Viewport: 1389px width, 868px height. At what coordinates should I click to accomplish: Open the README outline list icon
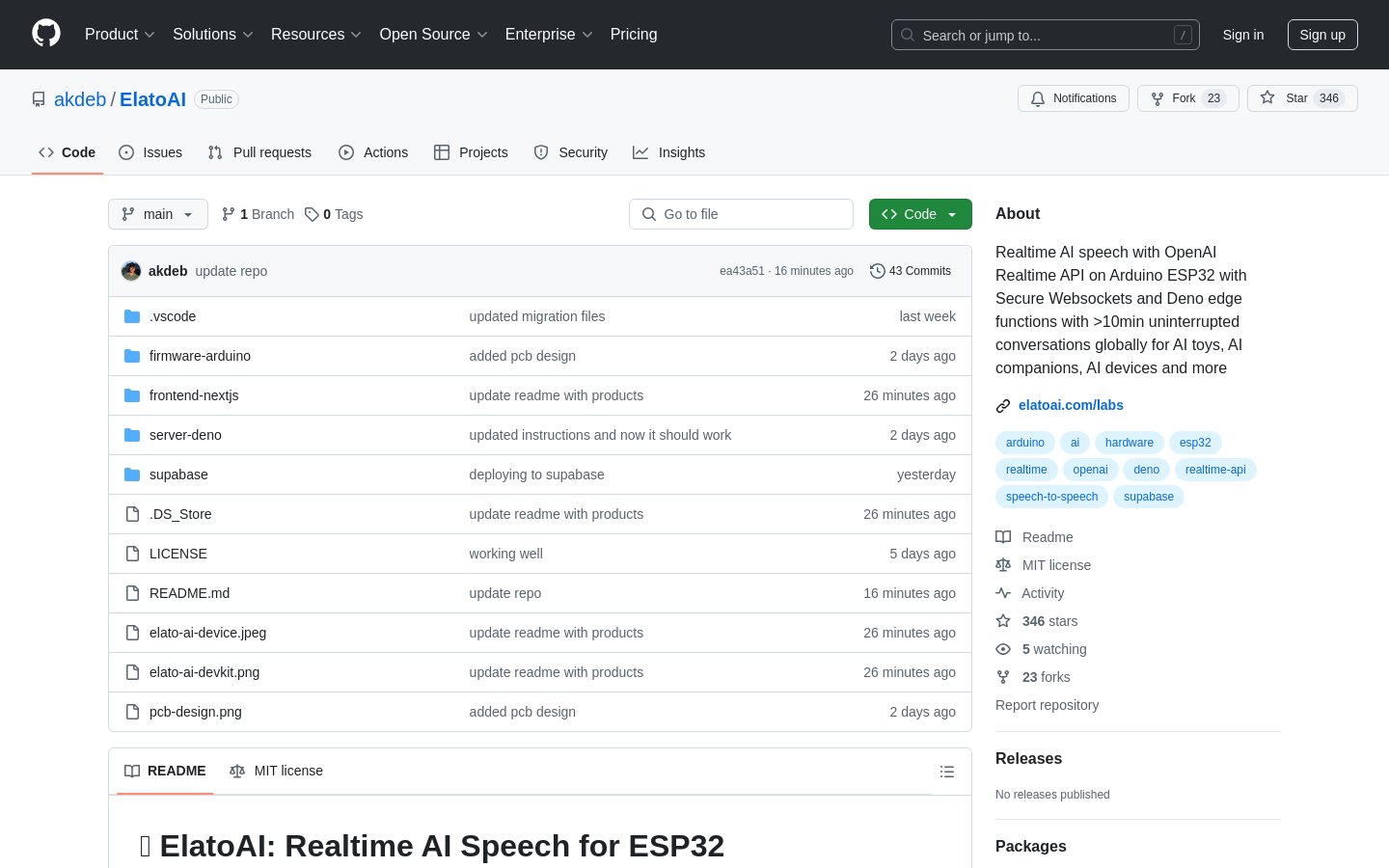pyautogui.click(x=947, y=772)
